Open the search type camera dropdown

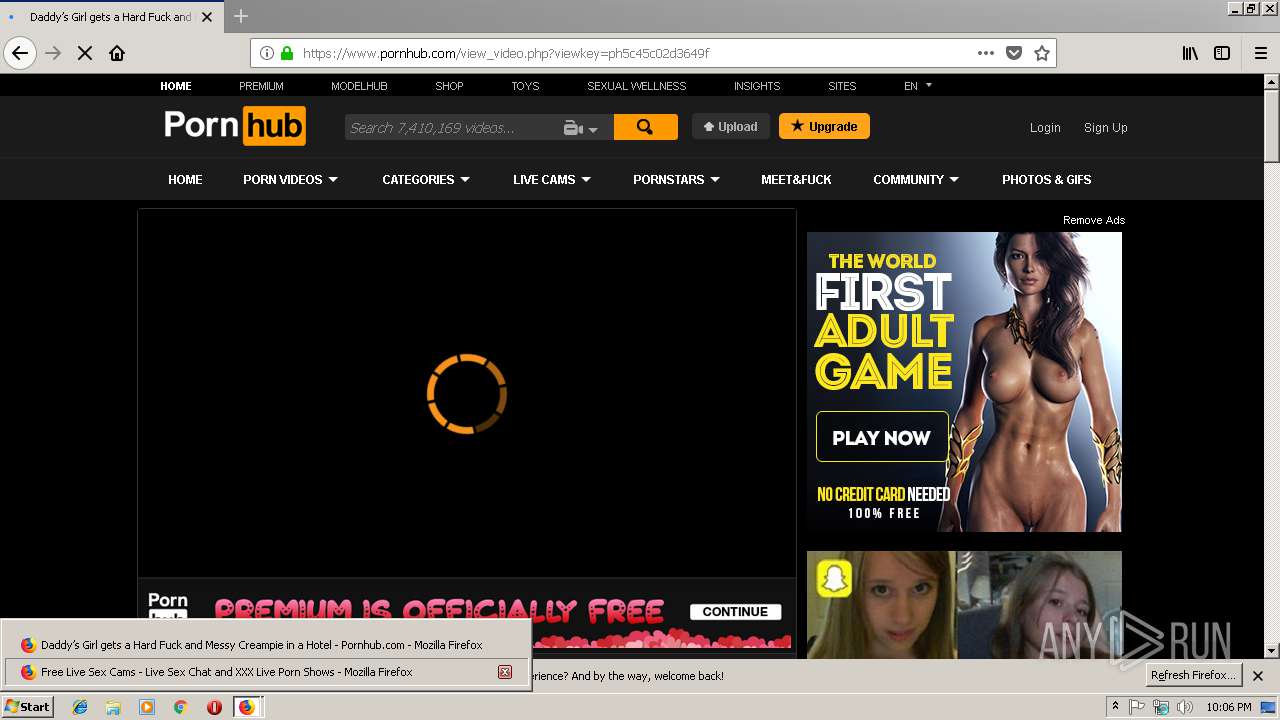pyautogui.click(x=580, y=128)
